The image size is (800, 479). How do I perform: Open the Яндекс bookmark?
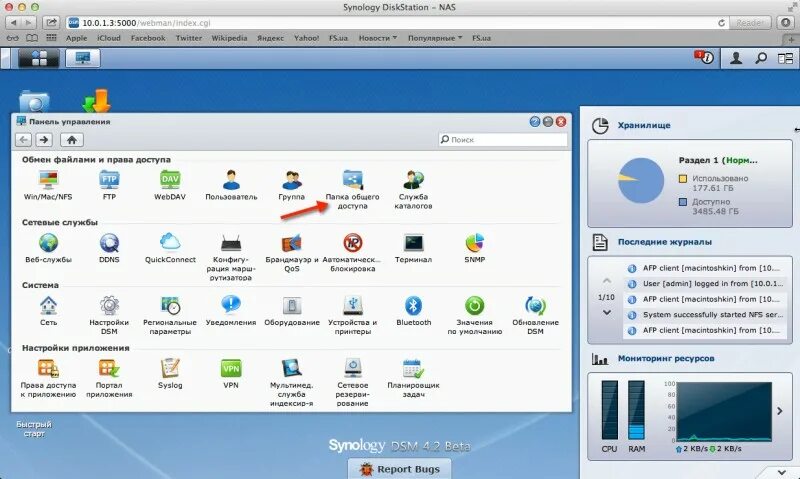[270, 38]
